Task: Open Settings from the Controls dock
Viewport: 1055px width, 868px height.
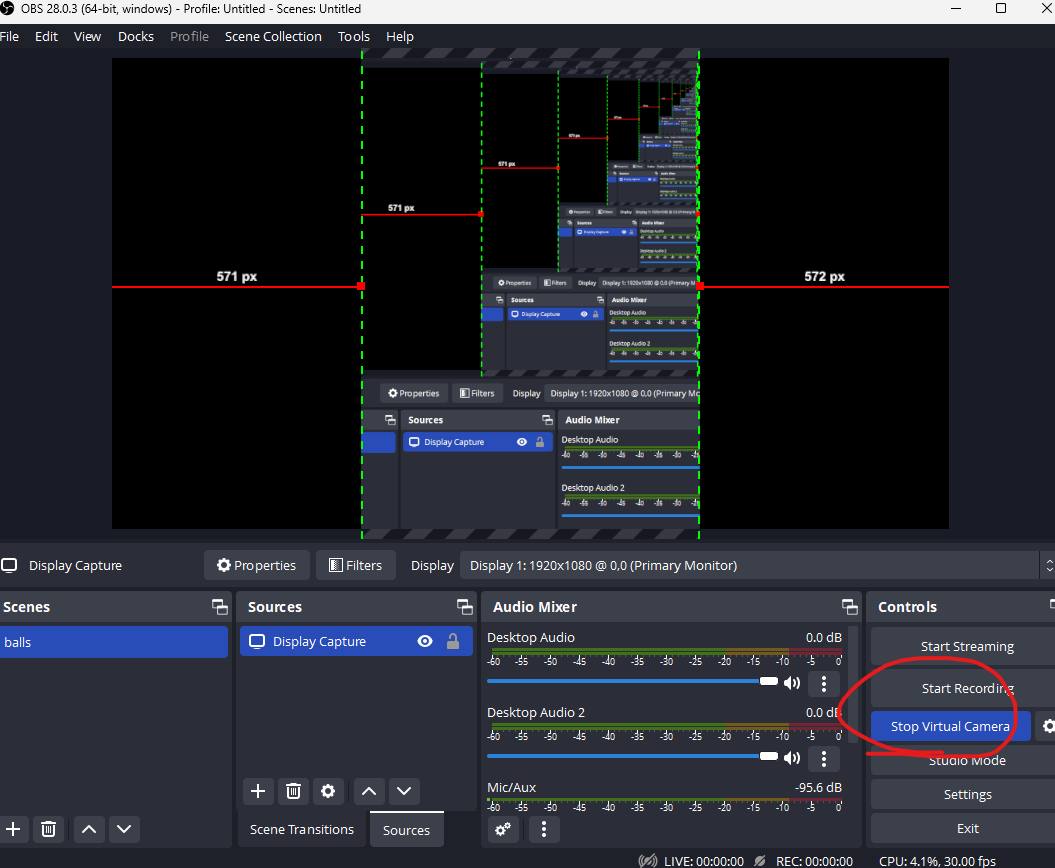Action: pos(967,795)
